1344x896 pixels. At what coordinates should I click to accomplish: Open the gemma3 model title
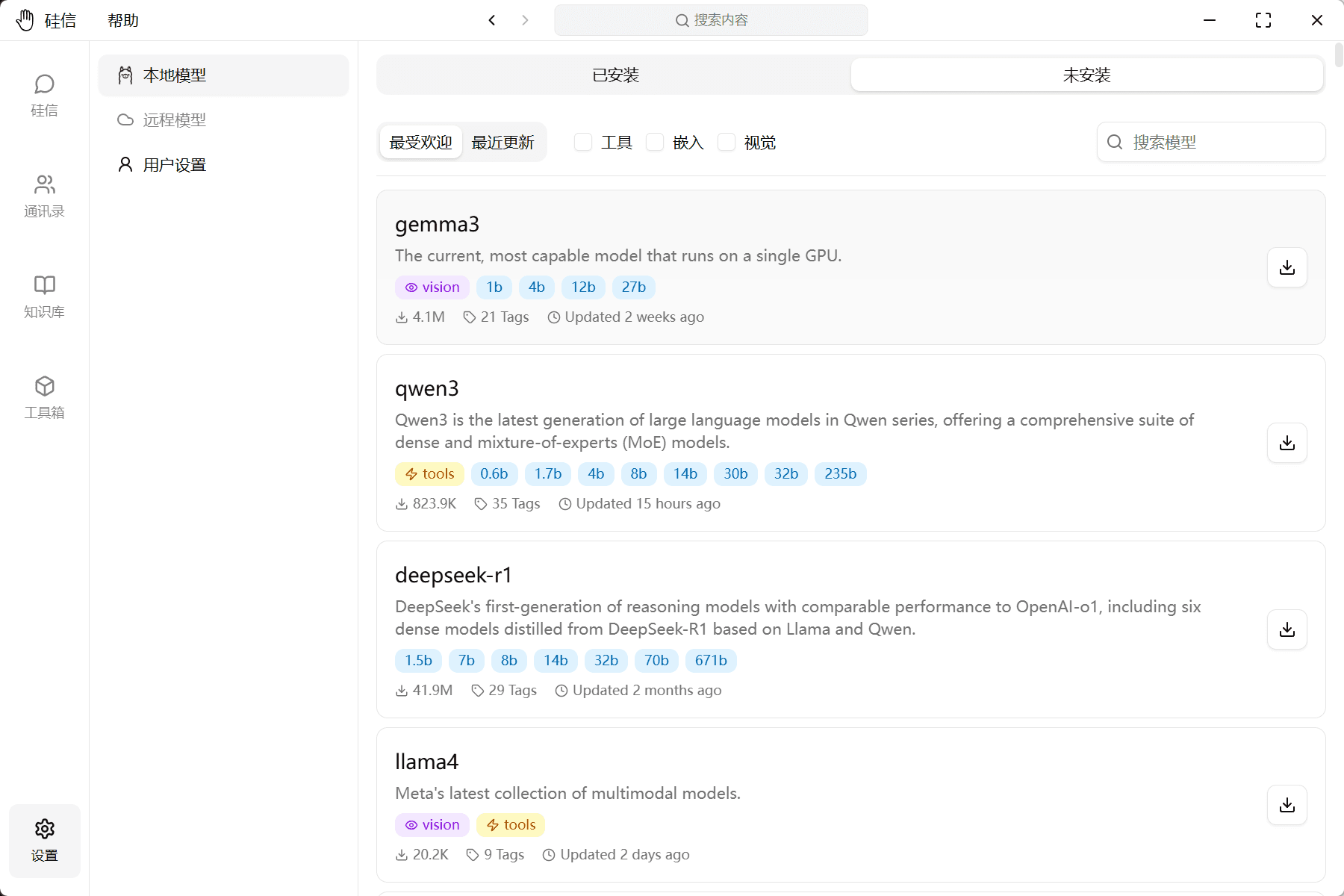pyautogui.click(x=437, y=224)
